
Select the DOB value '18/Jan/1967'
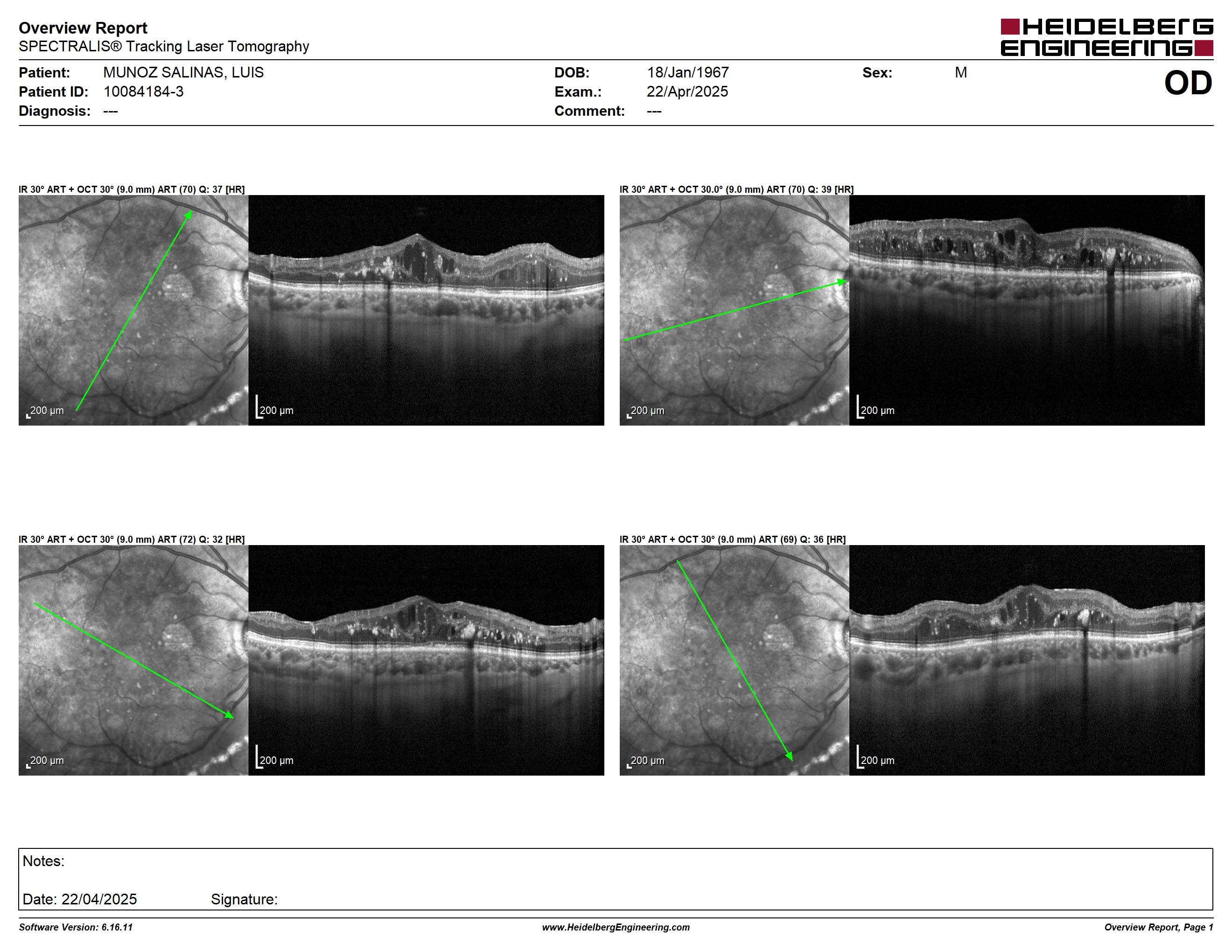coord(688,72)
